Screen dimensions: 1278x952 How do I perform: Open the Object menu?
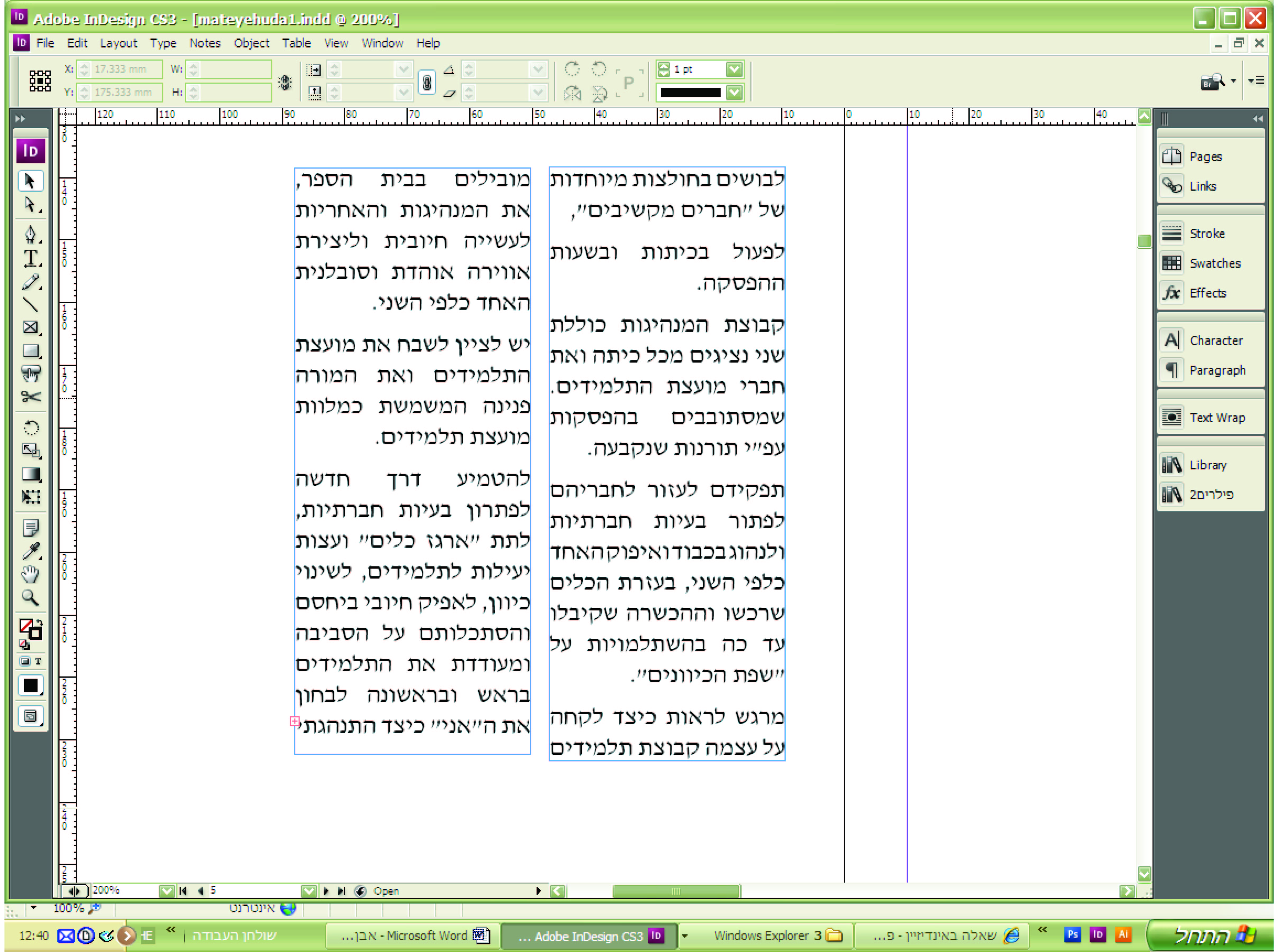[251, 43]
